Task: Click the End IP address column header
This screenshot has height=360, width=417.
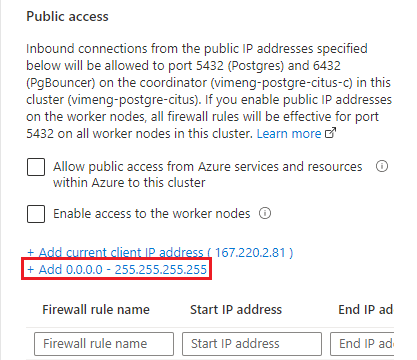Action: pos(366,310)
